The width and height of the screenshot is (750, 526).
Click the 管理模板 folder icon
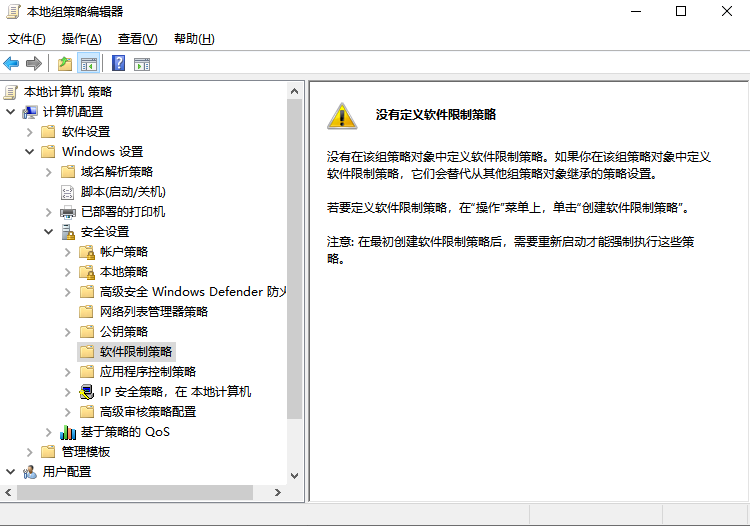(48, 452)
